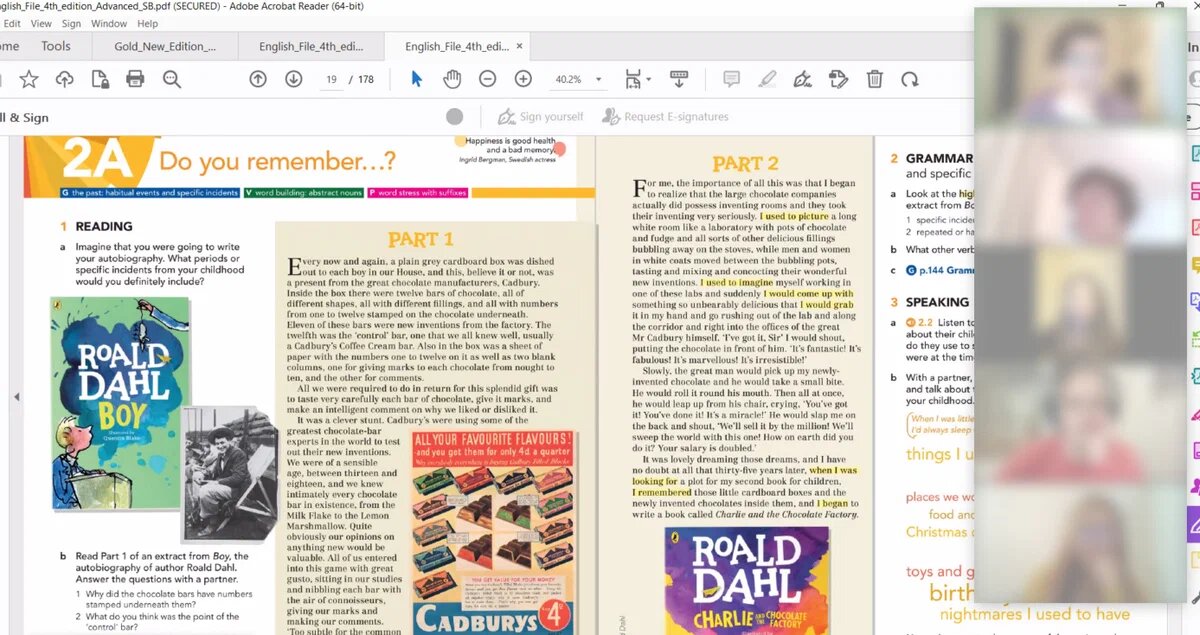Click the 1 READING section heading
1200x635 pixels.
[x=96, y=226]
